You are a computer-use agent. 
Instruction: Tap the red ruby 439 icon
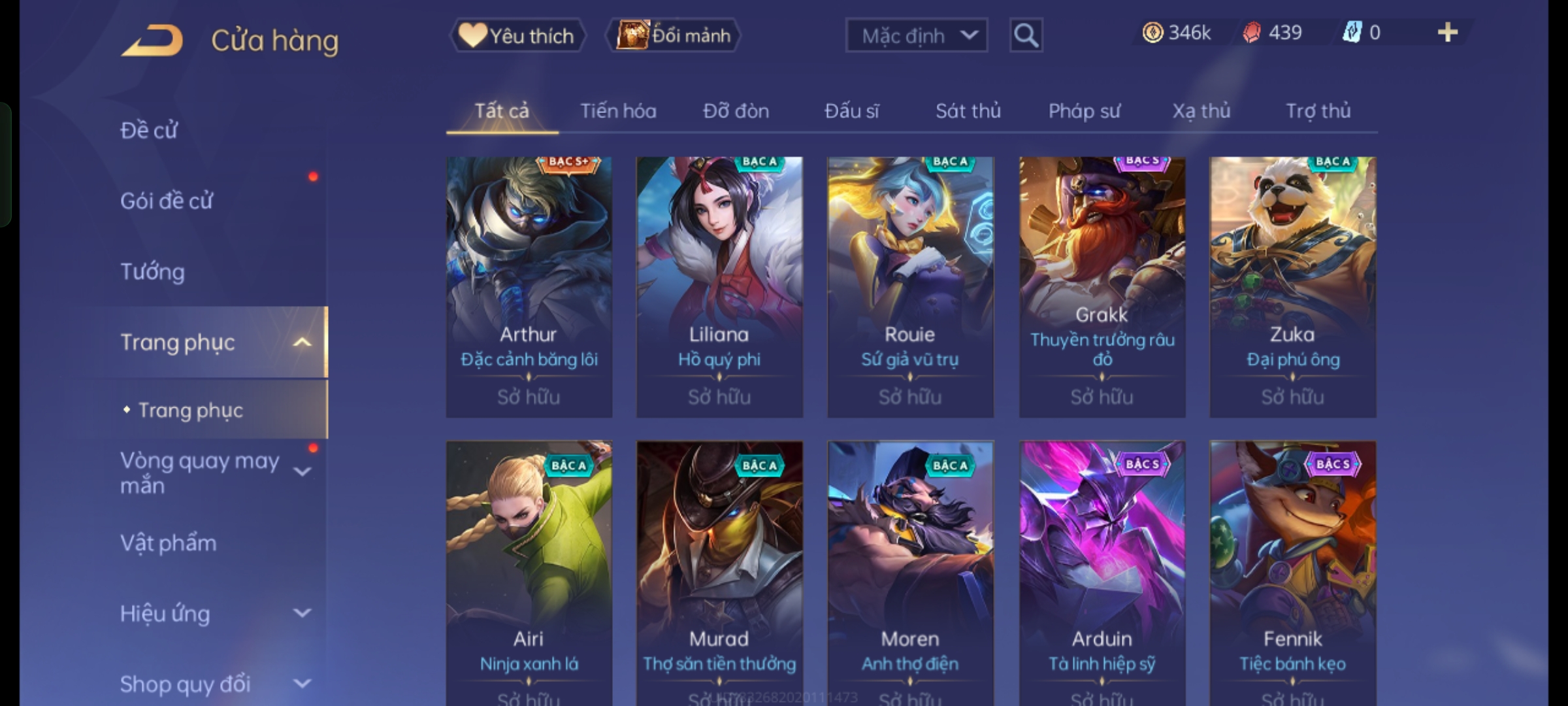1252,33
